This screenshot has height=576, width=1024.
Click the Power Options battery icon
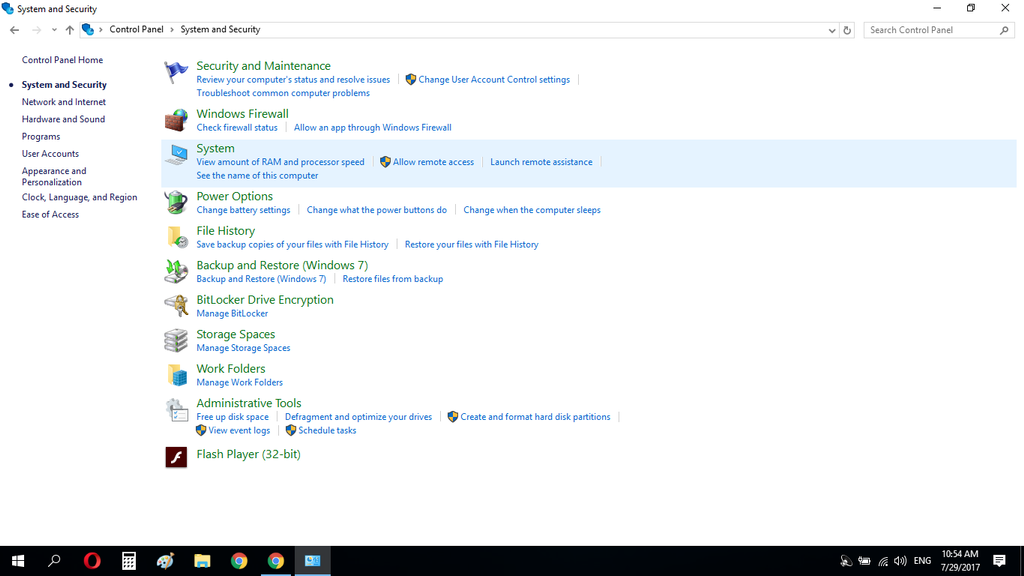point(176,202)
